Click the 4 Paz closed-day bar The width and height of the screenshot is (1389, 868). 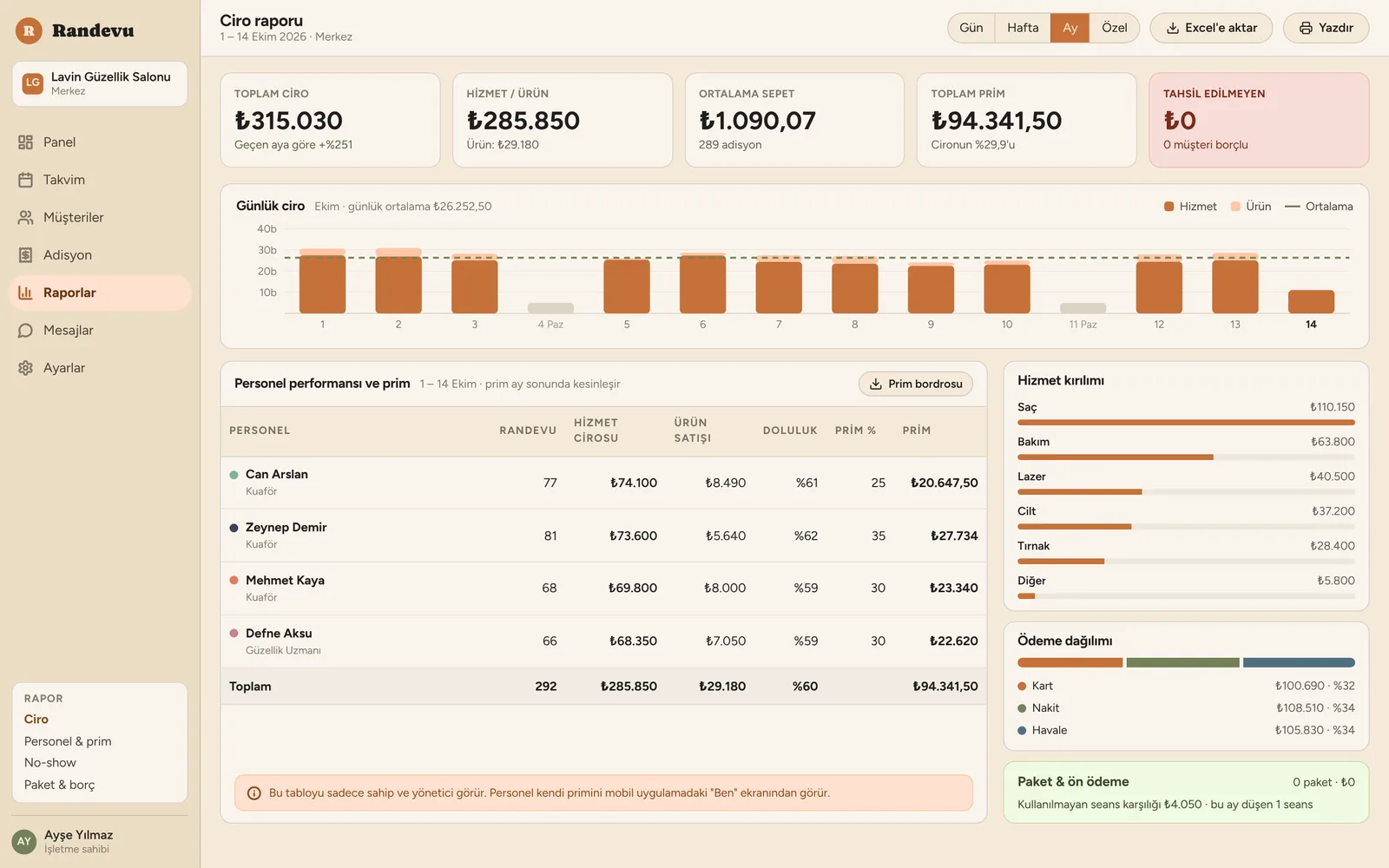pyautogui.click(x=550, y=308)
